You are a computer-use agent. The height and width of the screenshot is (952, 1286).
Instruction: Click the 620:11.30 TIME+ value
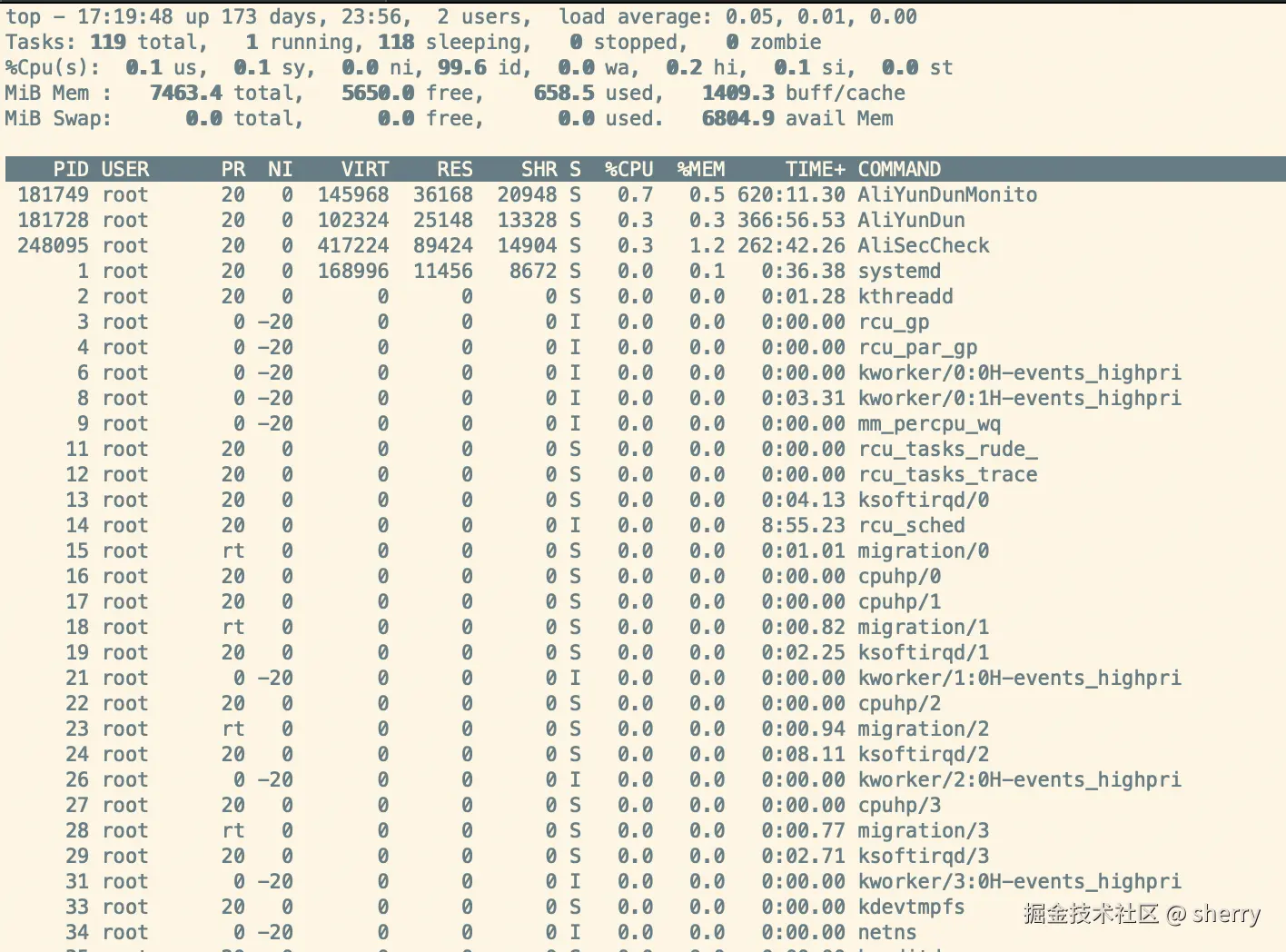click(791, 194)
